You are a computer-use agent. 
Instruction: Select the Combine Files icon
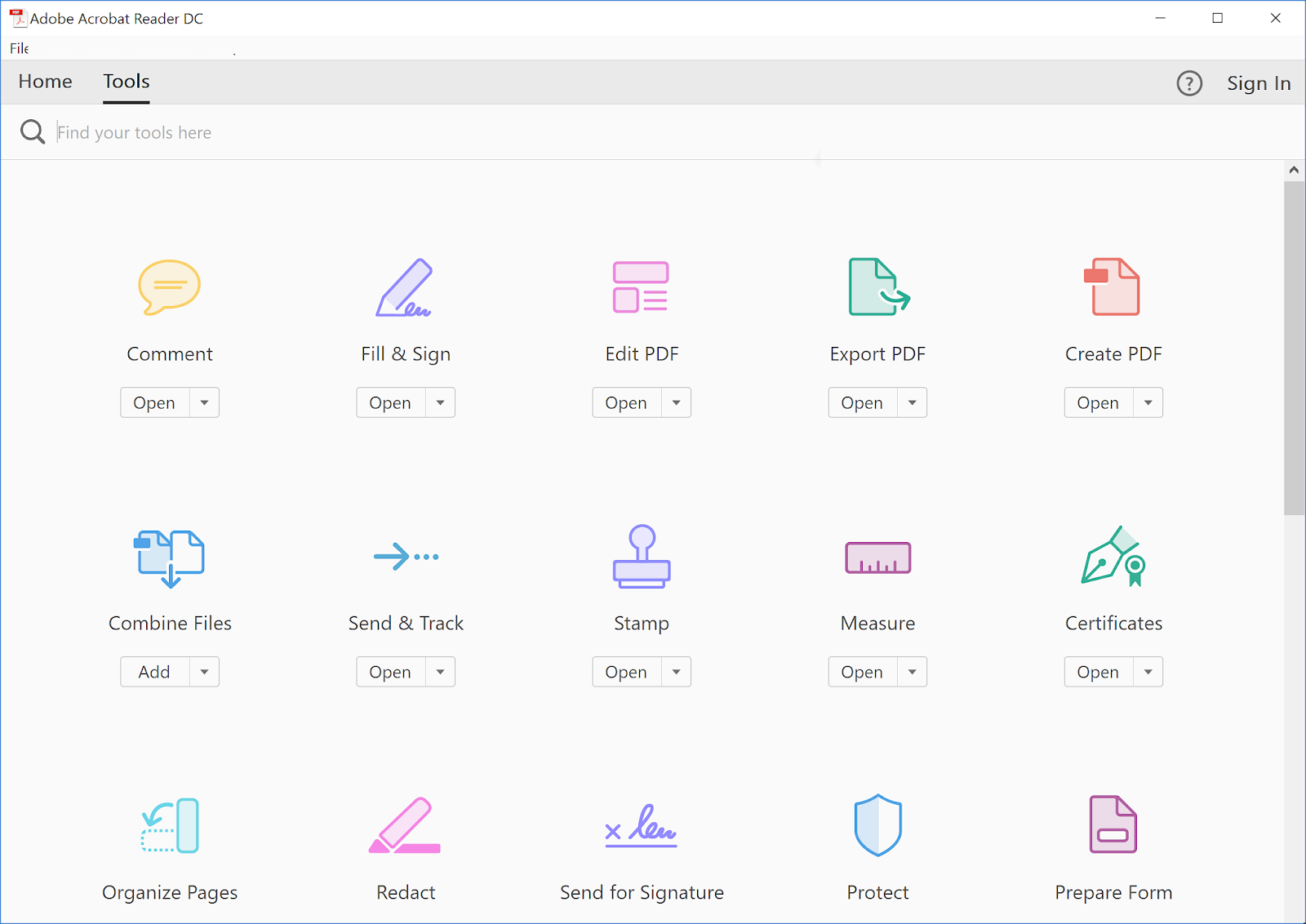point(169,558)
